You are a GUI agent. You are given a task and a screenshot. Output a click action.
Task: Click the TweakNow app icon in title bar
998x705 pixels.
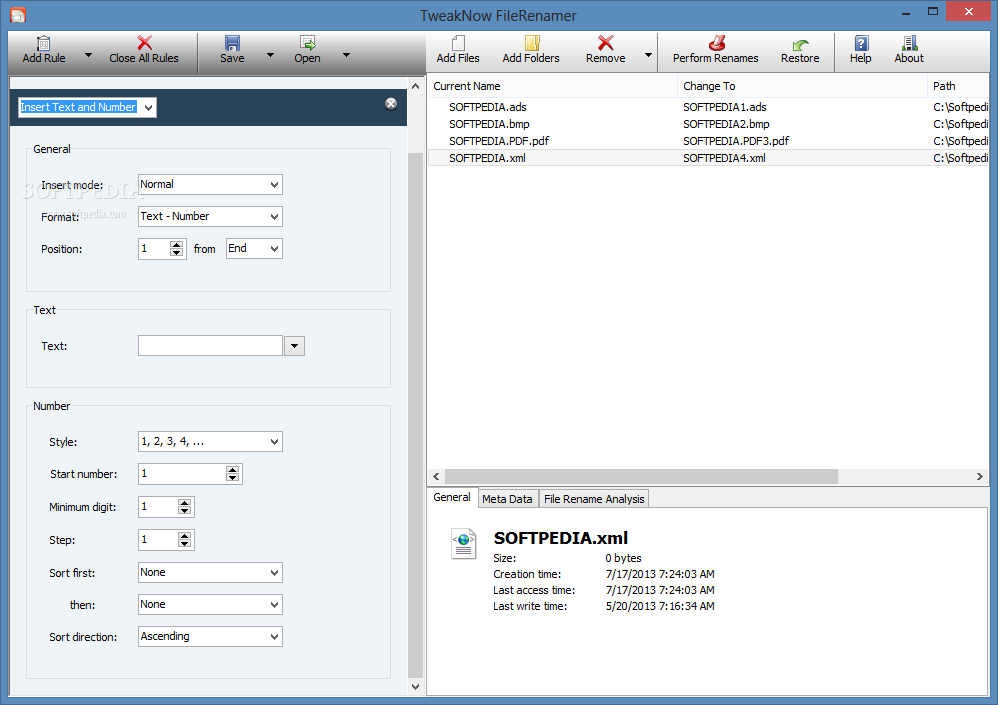(x=18, y=15)
